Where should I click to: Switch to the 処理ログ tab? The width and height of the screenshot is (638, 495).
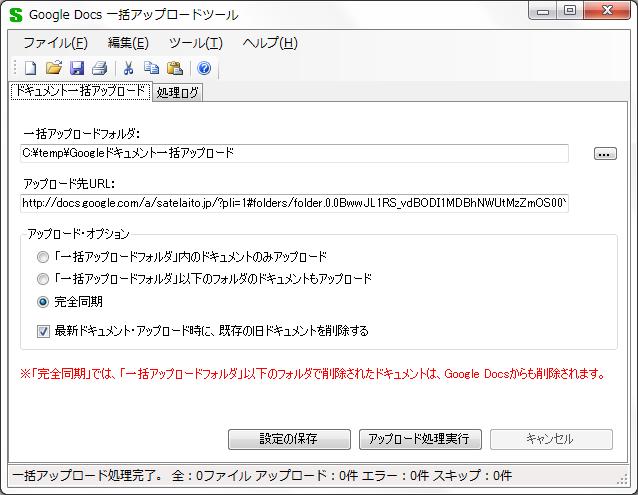pos(178,93)
